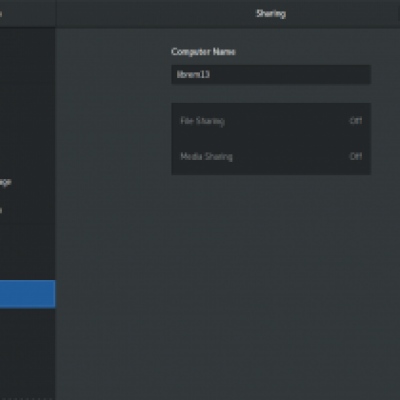Click the header bar left of the Sharing title
Viewport: 400px width, 400px height.
[x=155, y=14]
